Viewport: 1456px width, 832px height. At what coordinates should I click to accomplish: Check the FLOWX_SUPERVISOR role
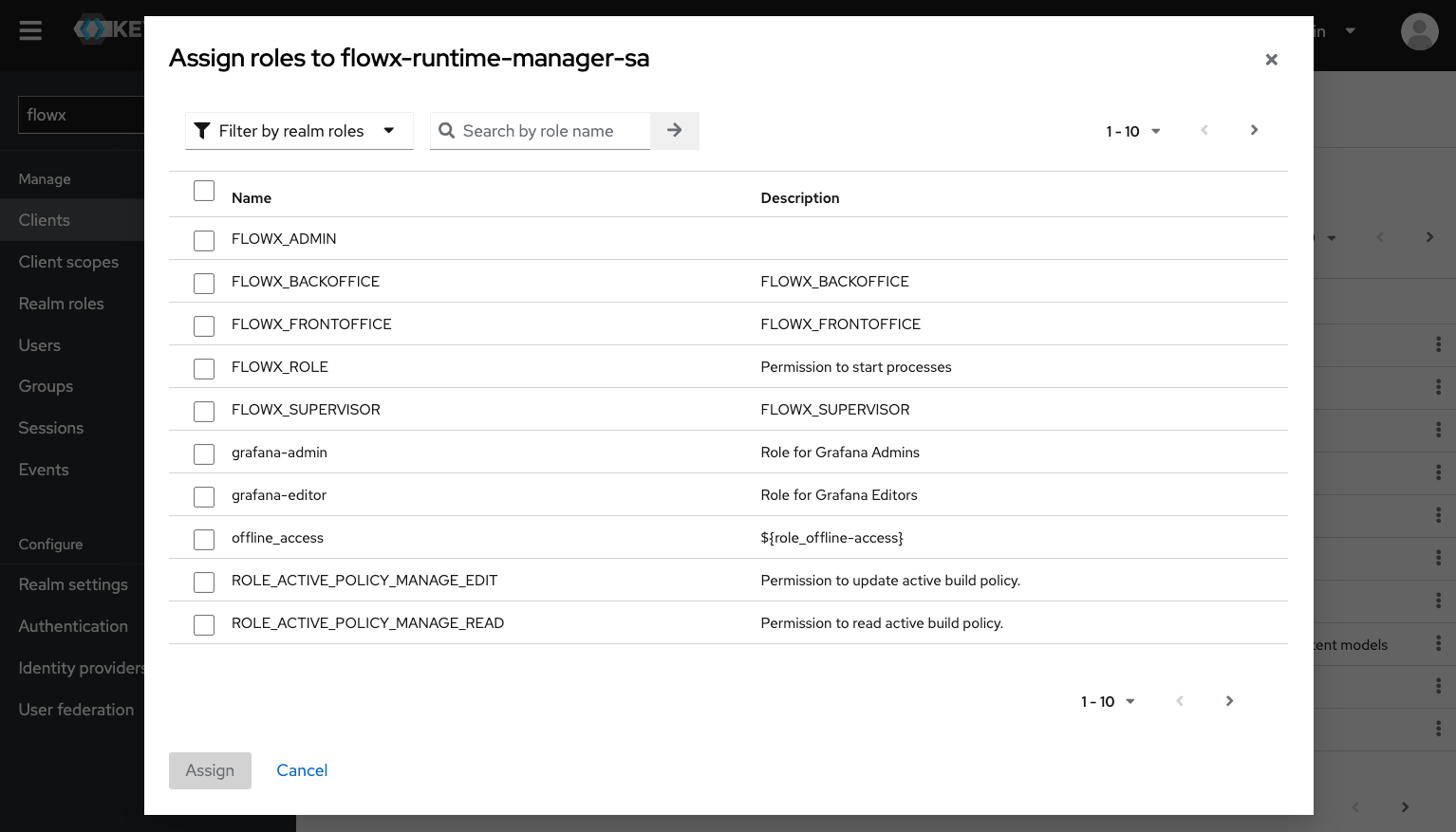204,412
